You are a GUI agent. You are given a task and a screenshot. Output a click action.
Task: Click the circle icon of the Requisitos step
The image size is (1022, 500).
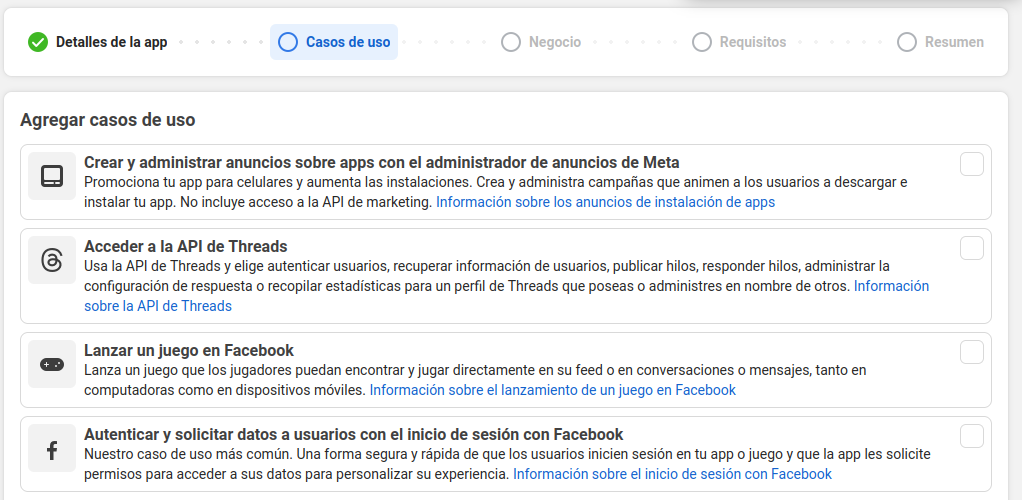click(x=702, y=42)
